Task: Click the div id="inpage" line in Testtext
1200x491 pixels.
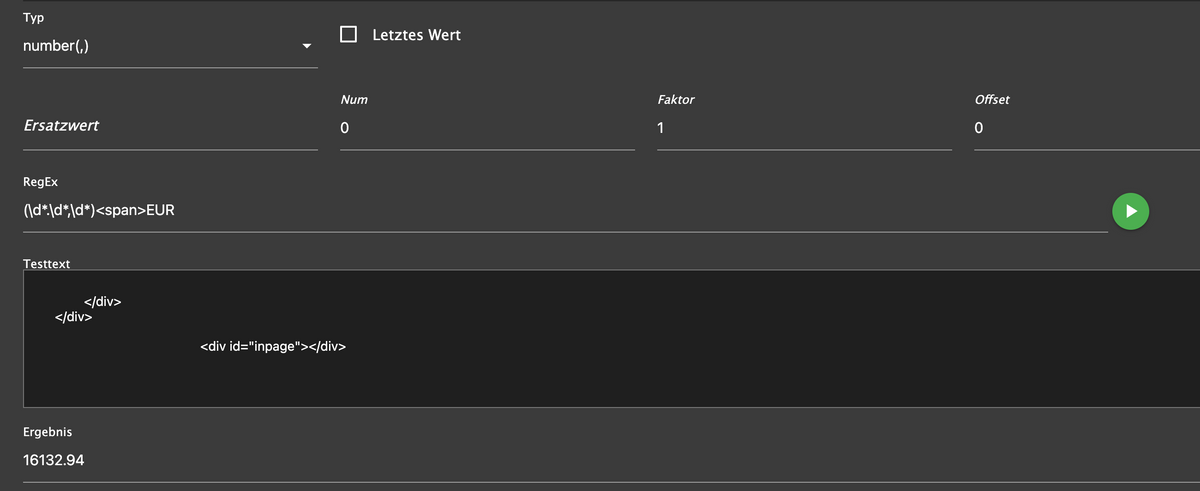Action: (273, 347)
